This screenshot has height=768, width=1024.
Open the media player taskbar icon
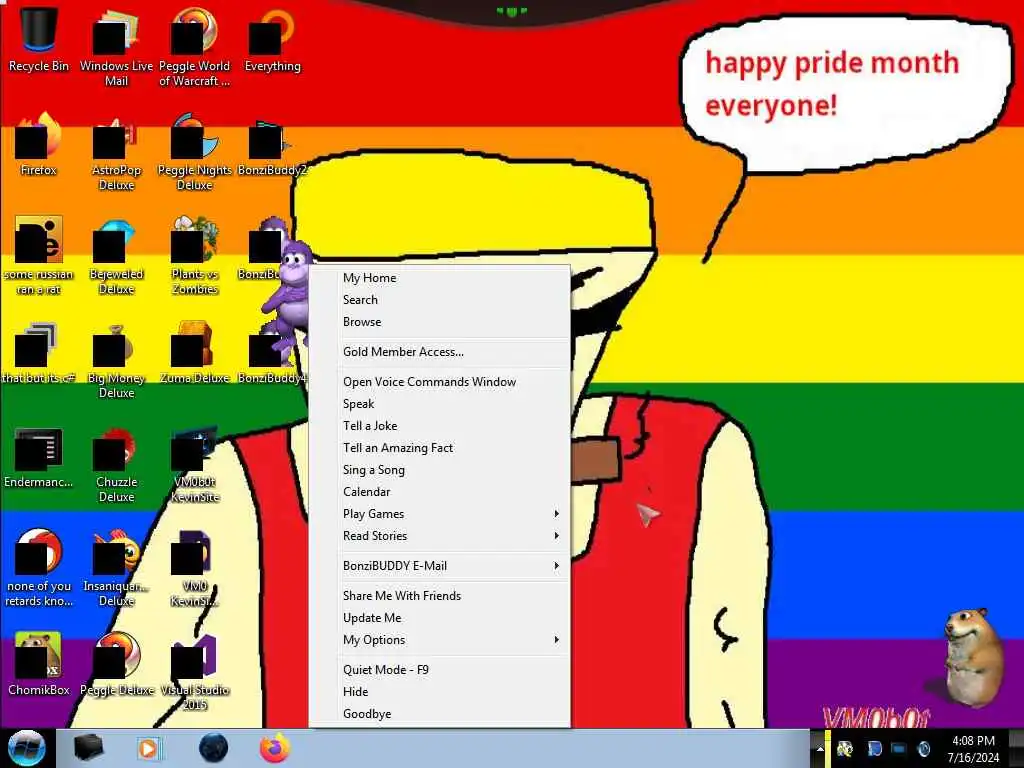[x=150, y=748]
